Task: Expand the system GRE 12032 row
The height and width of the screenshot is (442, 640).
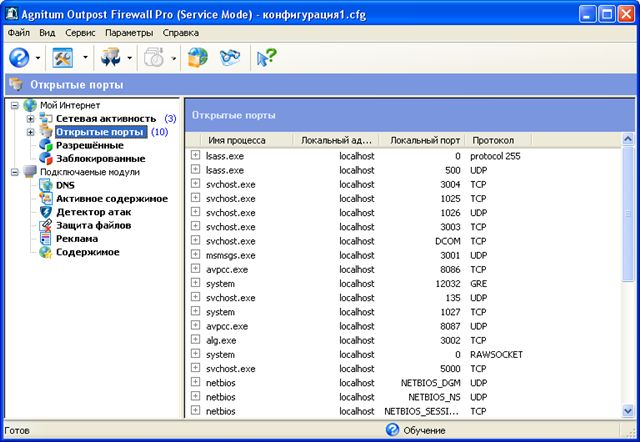Action: pos(196,283)
